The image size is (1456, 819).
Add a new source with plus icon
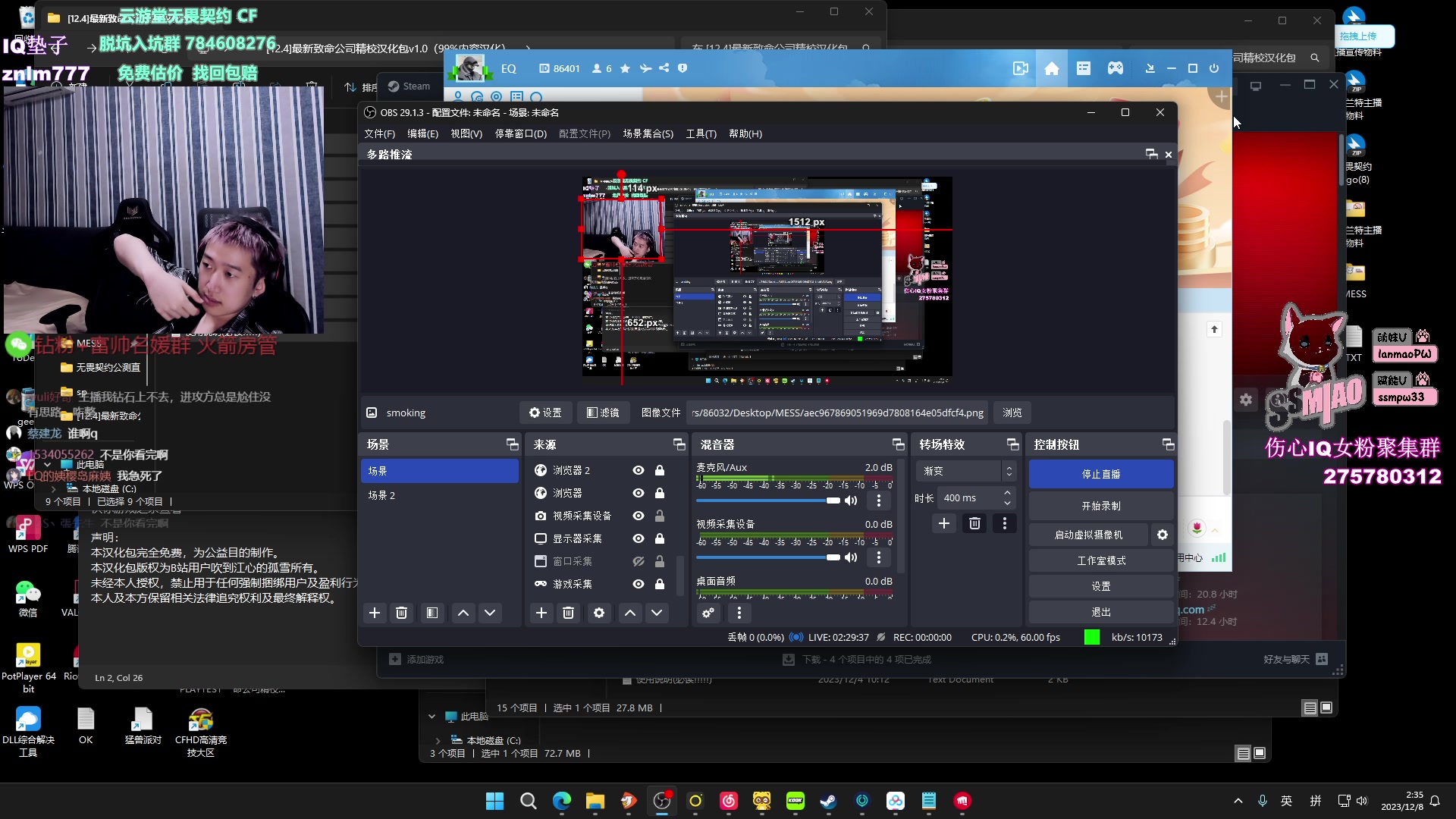[x=541, y=613]
